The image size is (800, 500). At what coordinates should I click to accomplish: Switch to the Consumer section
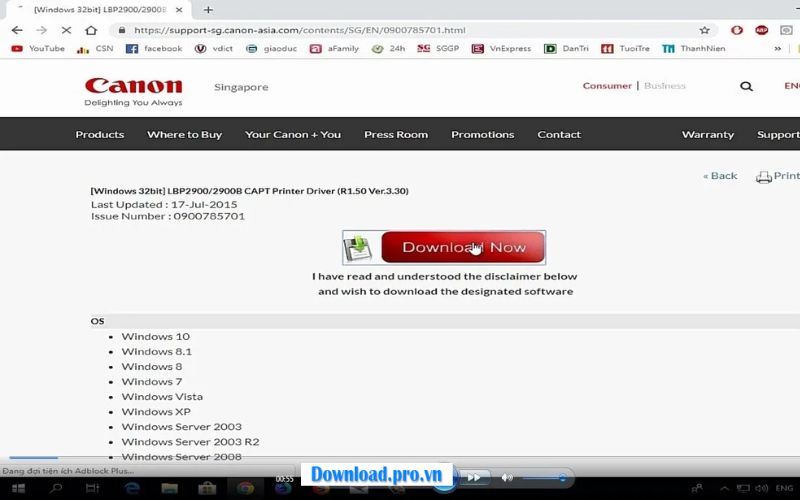[x=607, y=86]
